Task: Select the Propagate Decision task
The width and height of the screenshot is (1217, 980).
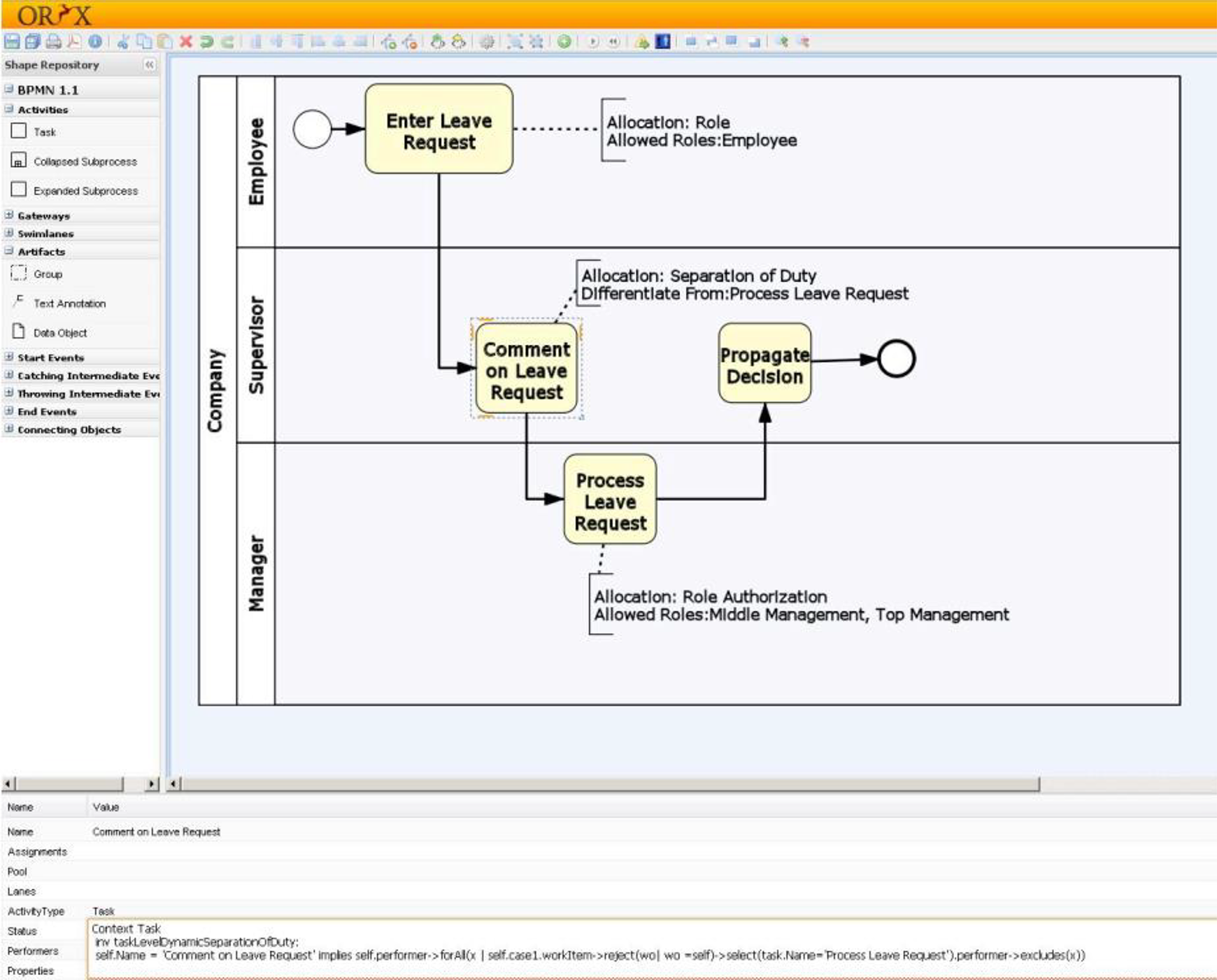Action: coord(764,363)
